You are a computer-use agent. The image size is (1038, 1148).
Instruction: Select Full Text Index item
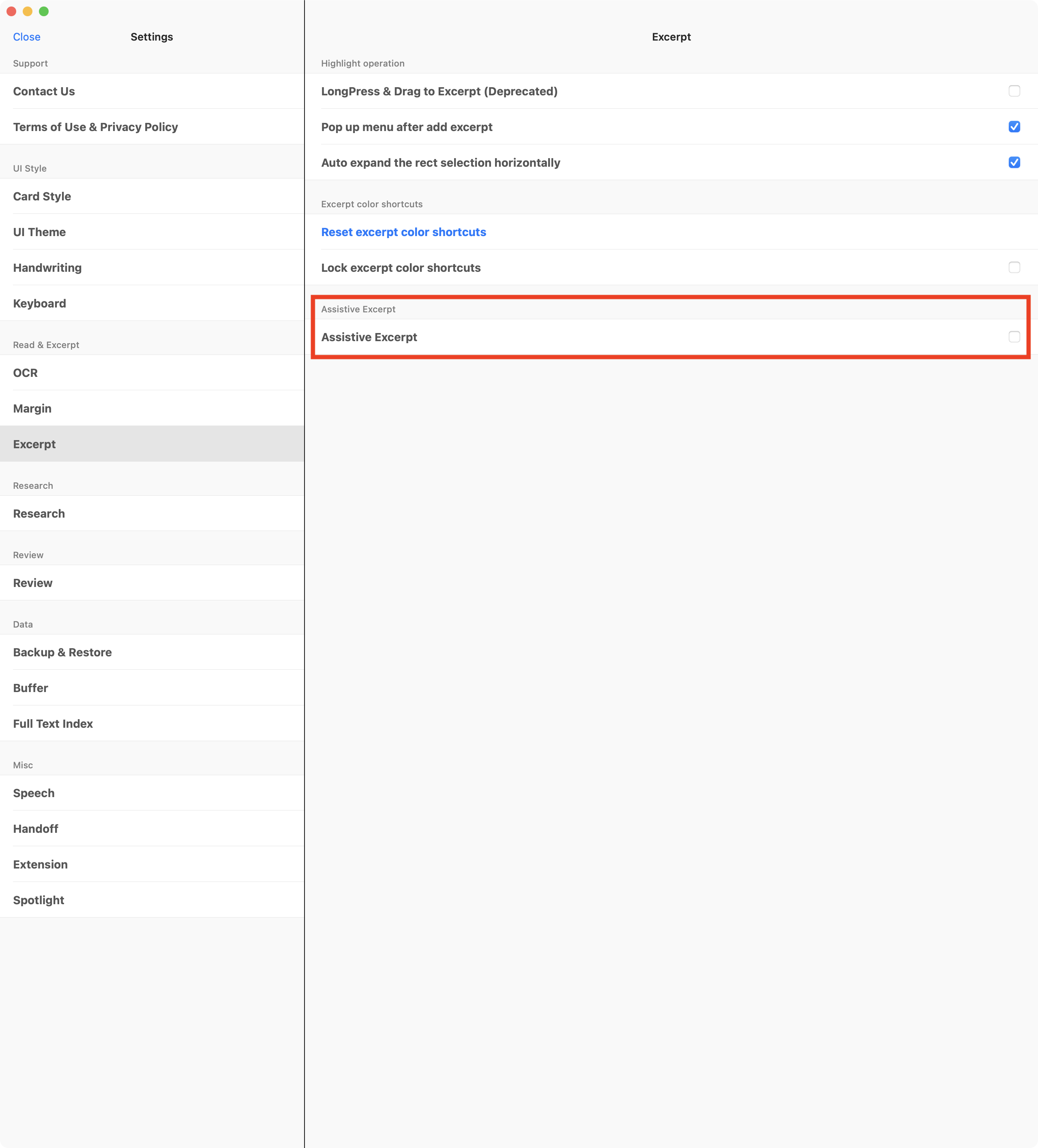pyautogui.click(x=53, y=724)
